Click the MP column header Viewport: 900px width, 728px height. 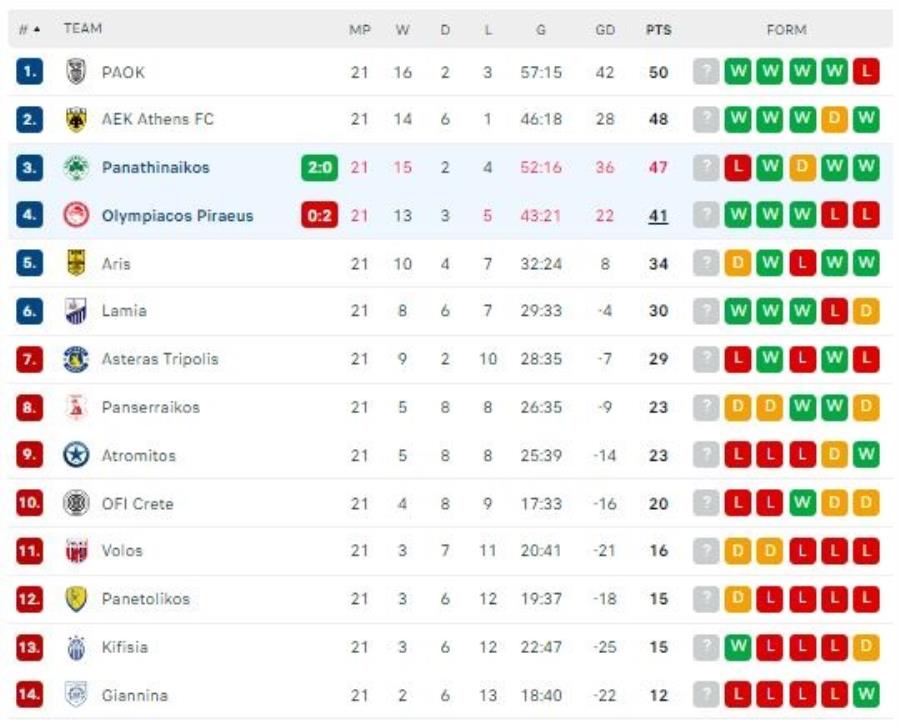(360, 30)
